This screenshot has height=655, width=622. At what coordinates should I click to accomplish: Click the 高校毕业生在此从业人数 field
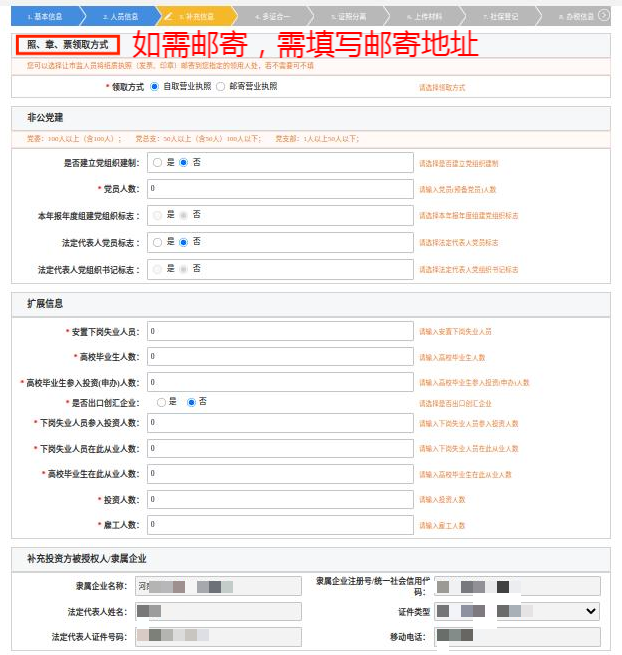280,474
